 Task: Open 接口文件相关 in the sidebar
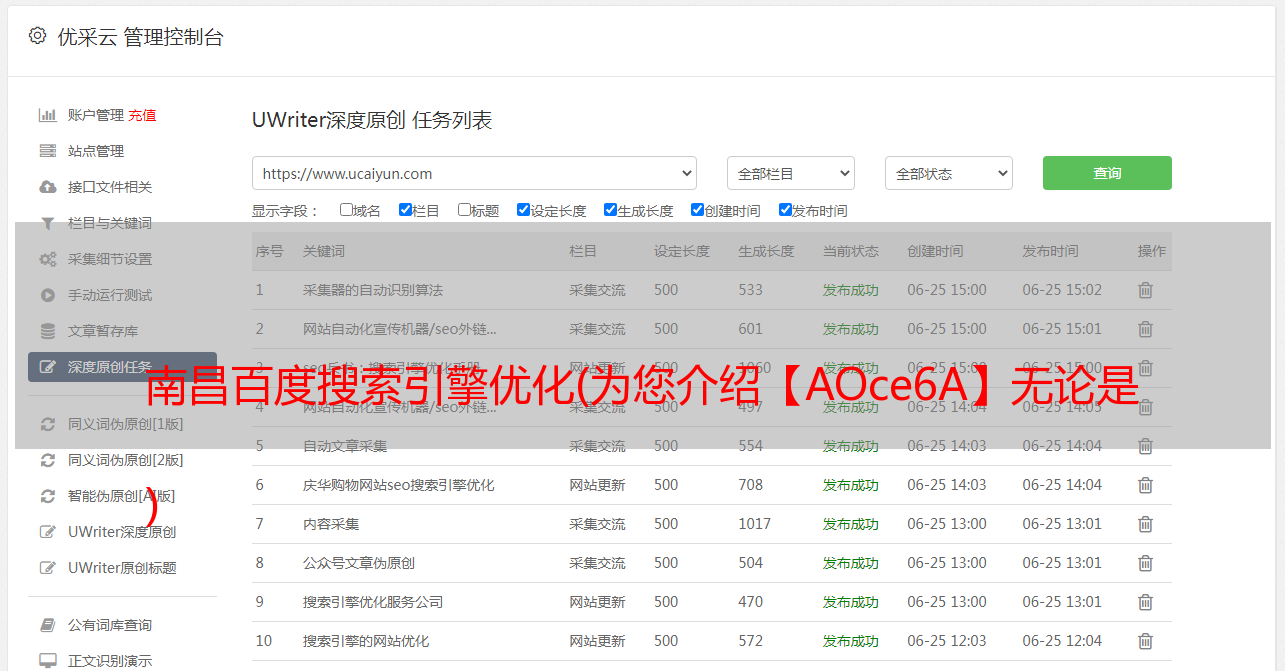[110, 187]
